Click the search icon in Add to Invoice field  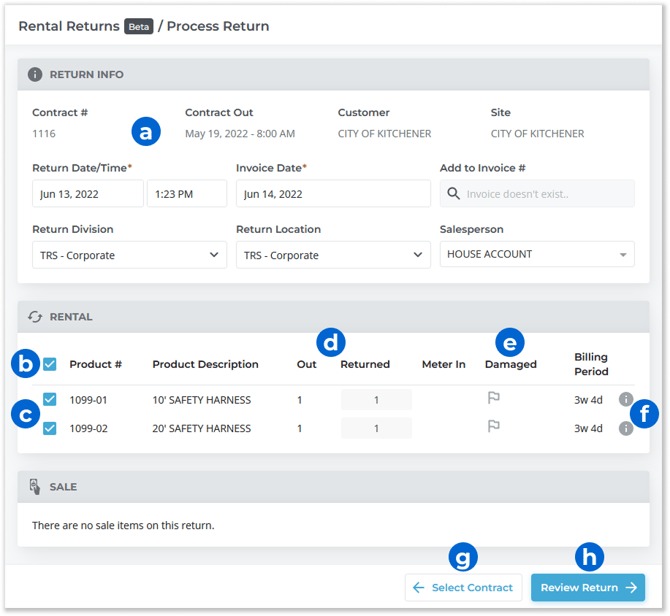pos(453,194)
